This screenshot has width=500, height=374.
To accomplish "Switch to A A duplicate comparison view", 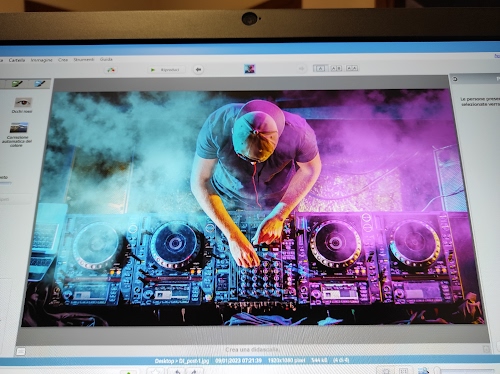I will pyautogui.click(x=352, y=68).
